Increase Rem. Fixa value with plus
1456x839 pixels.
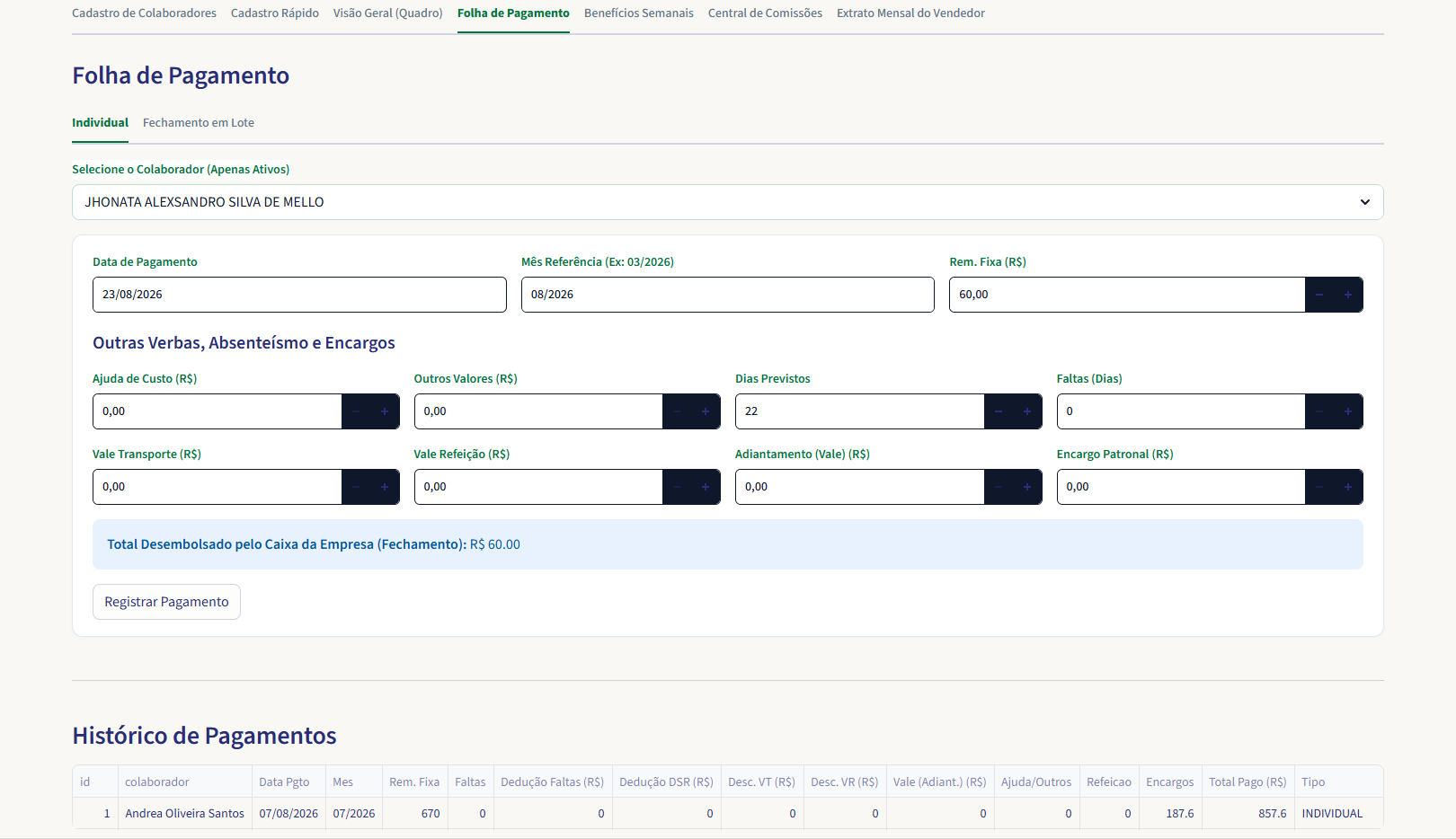(x=1348, y=295)
